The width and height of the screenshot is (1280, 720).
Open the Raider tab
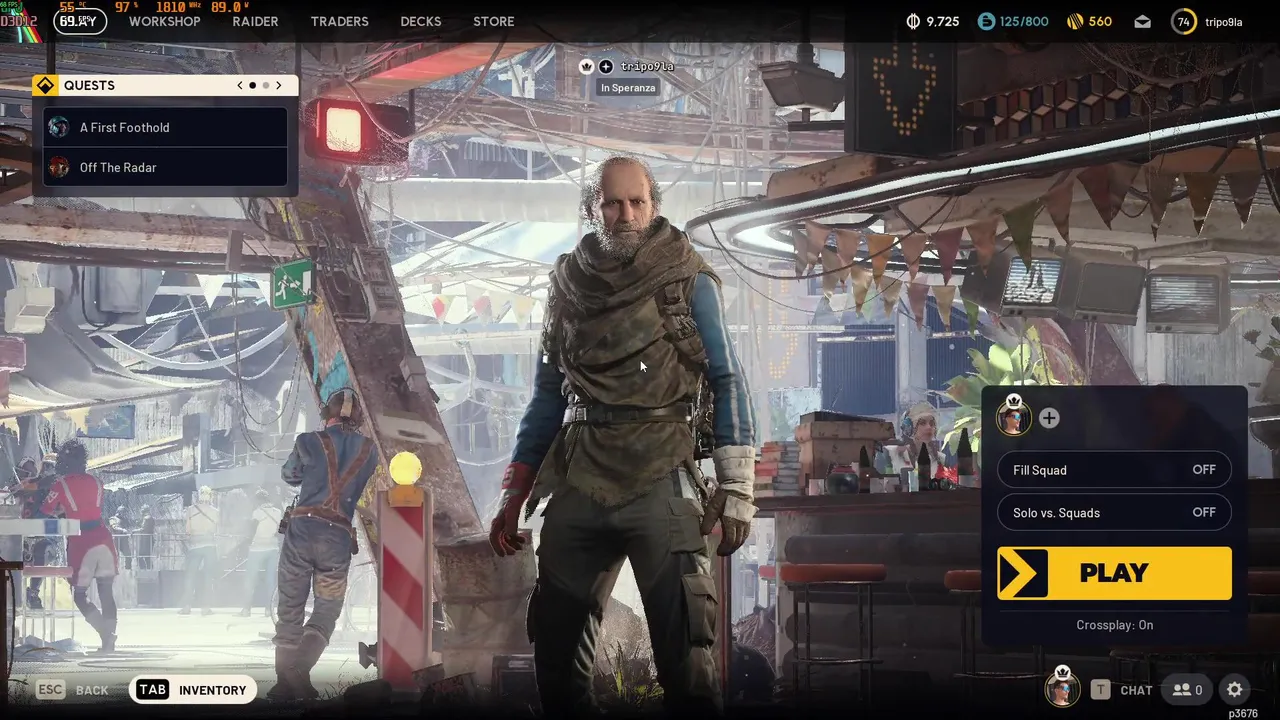click(x=255, y=21)
